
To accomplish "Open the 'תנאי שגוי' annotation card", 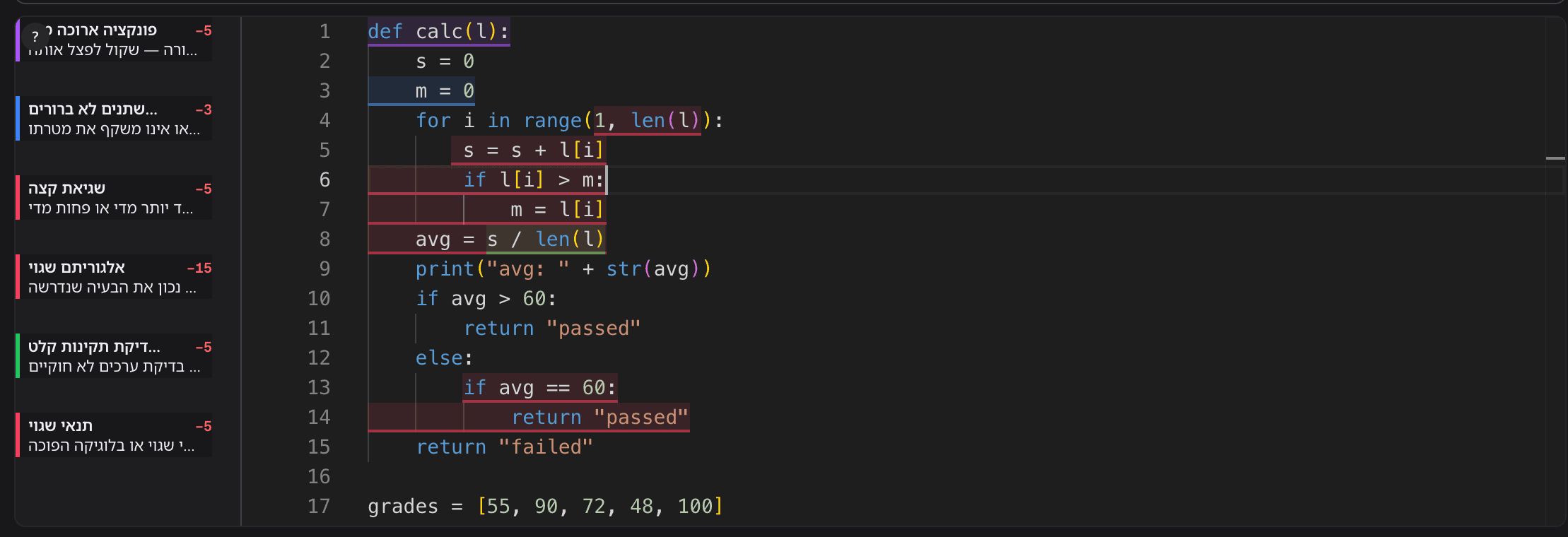I will tap(114, 435).
